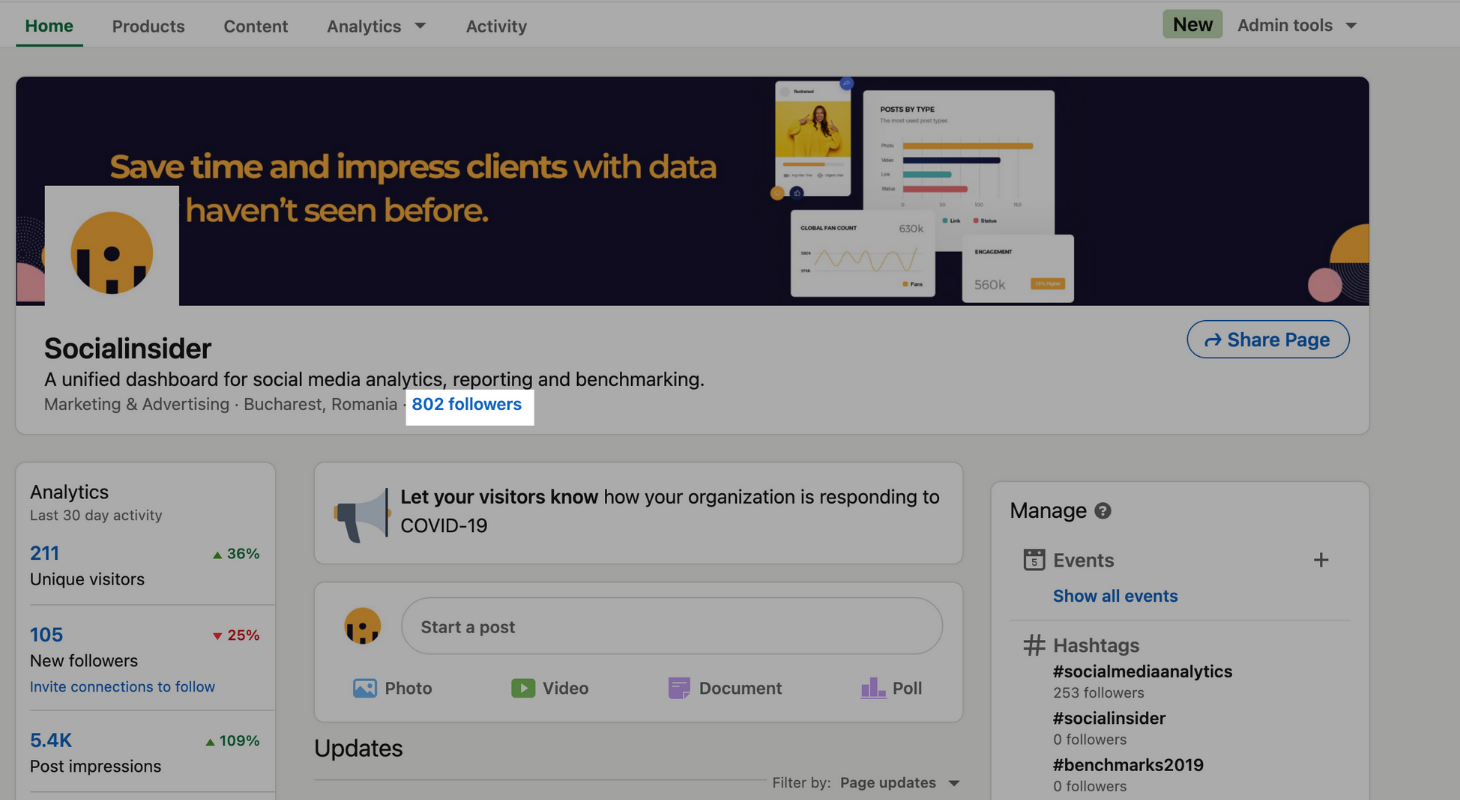This screenshot has height=800, width=1460.
Task: Open the 802 followers link
Action: click(467, 404)
